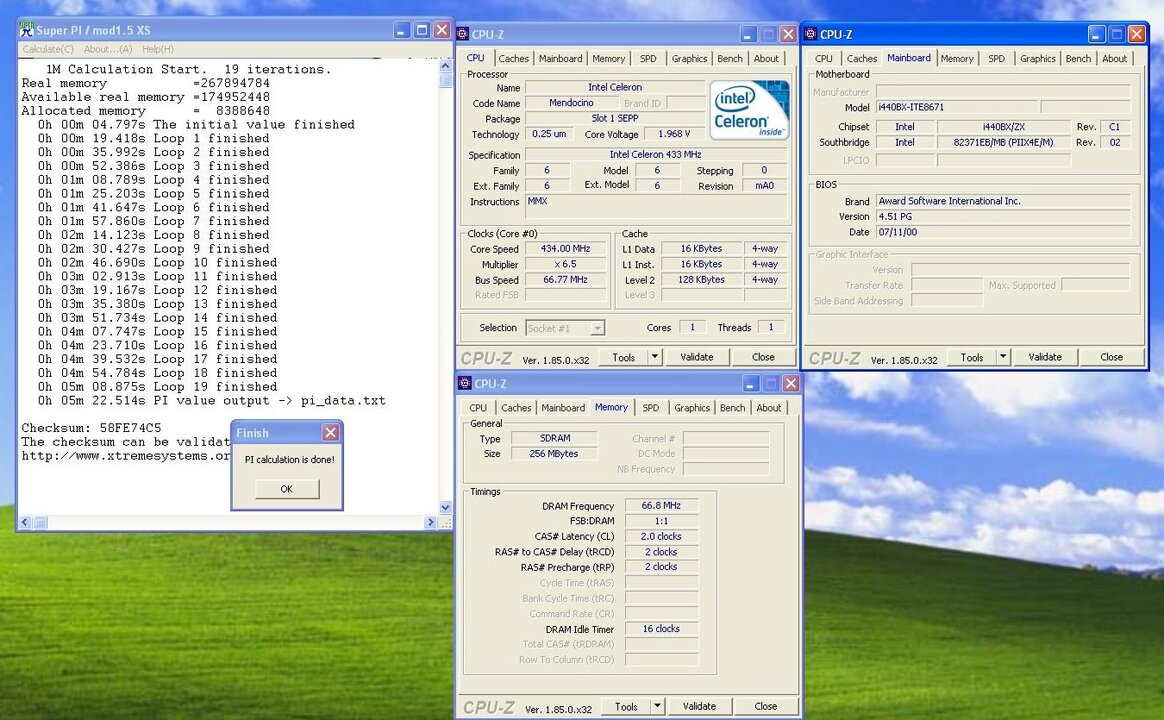Open Memory tab in CPU window
Screen dimensions: 1164x720
click(609, 59)
